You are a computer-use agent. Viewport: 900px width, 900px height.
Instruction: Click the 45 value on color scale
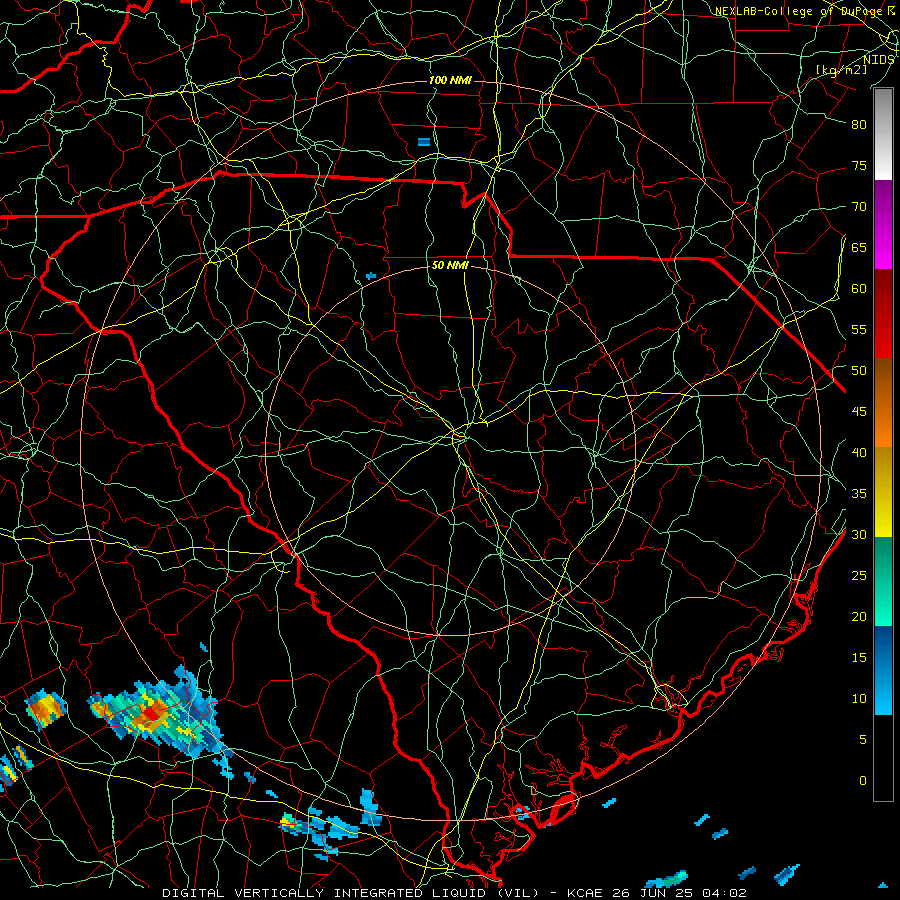(859, 412)
